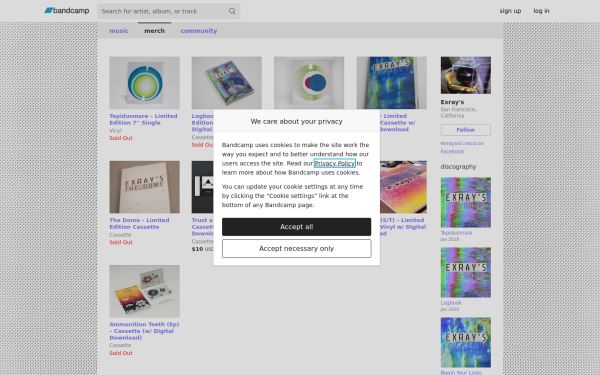Open Ammunition Teeth cassette product image

click(x=145, y=291)
